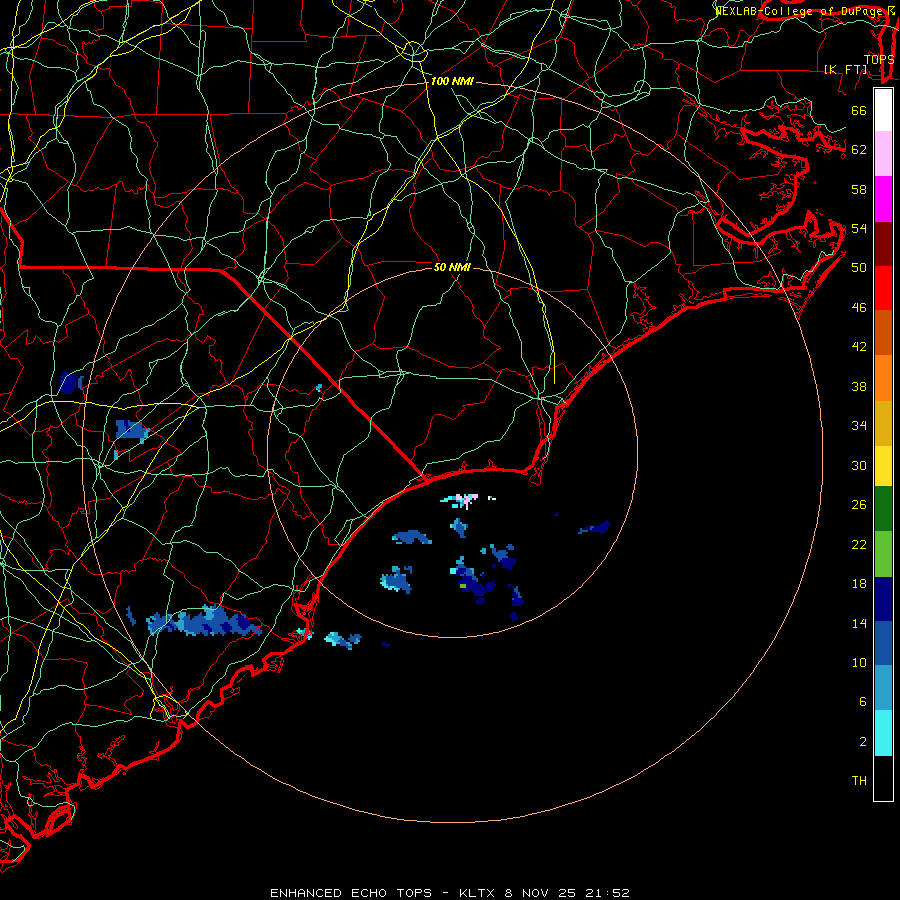
Task: Select the navy blue legend swatch
Action: pos(883,599)
